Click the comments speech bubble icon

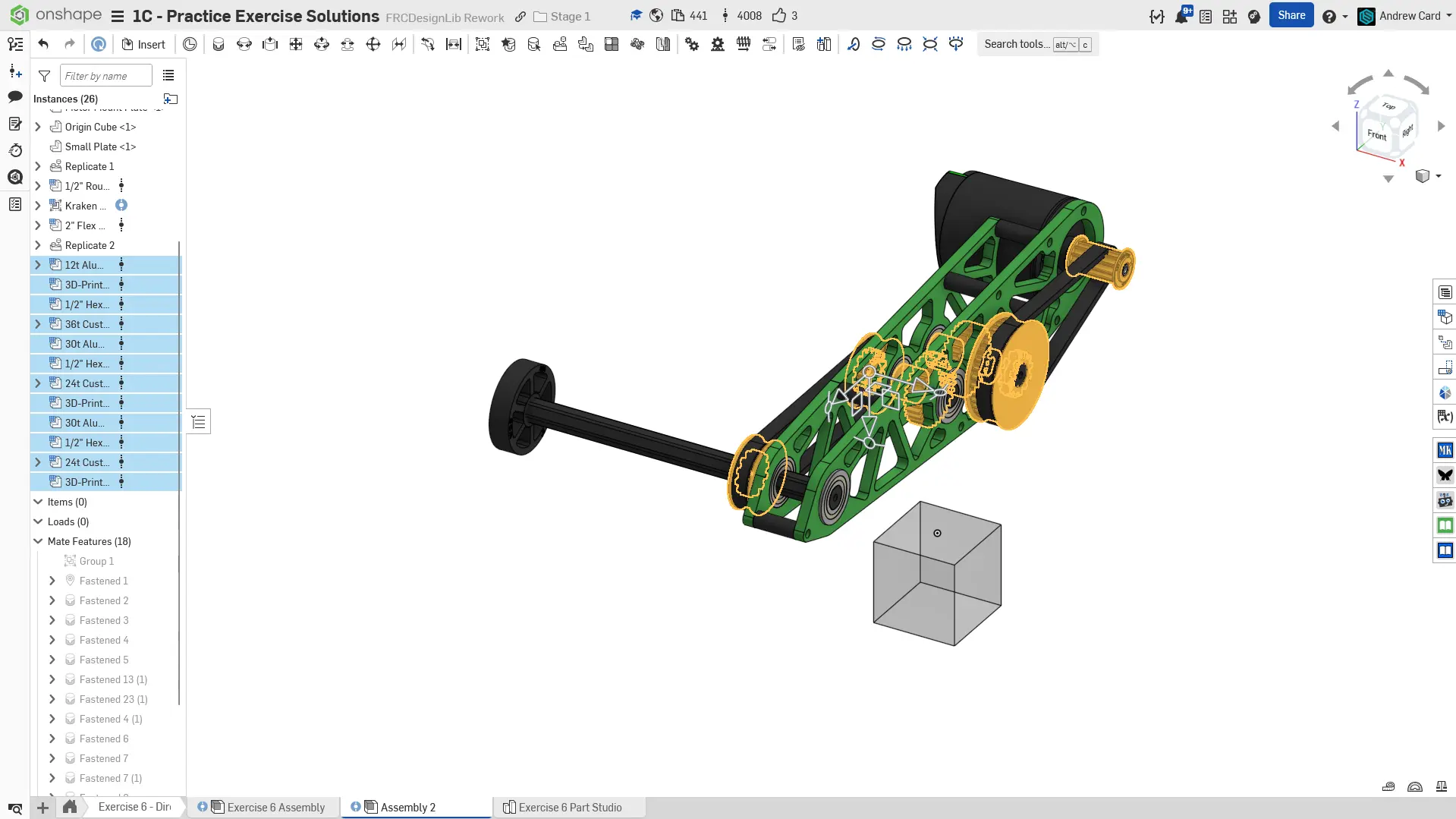click(15, 96)
